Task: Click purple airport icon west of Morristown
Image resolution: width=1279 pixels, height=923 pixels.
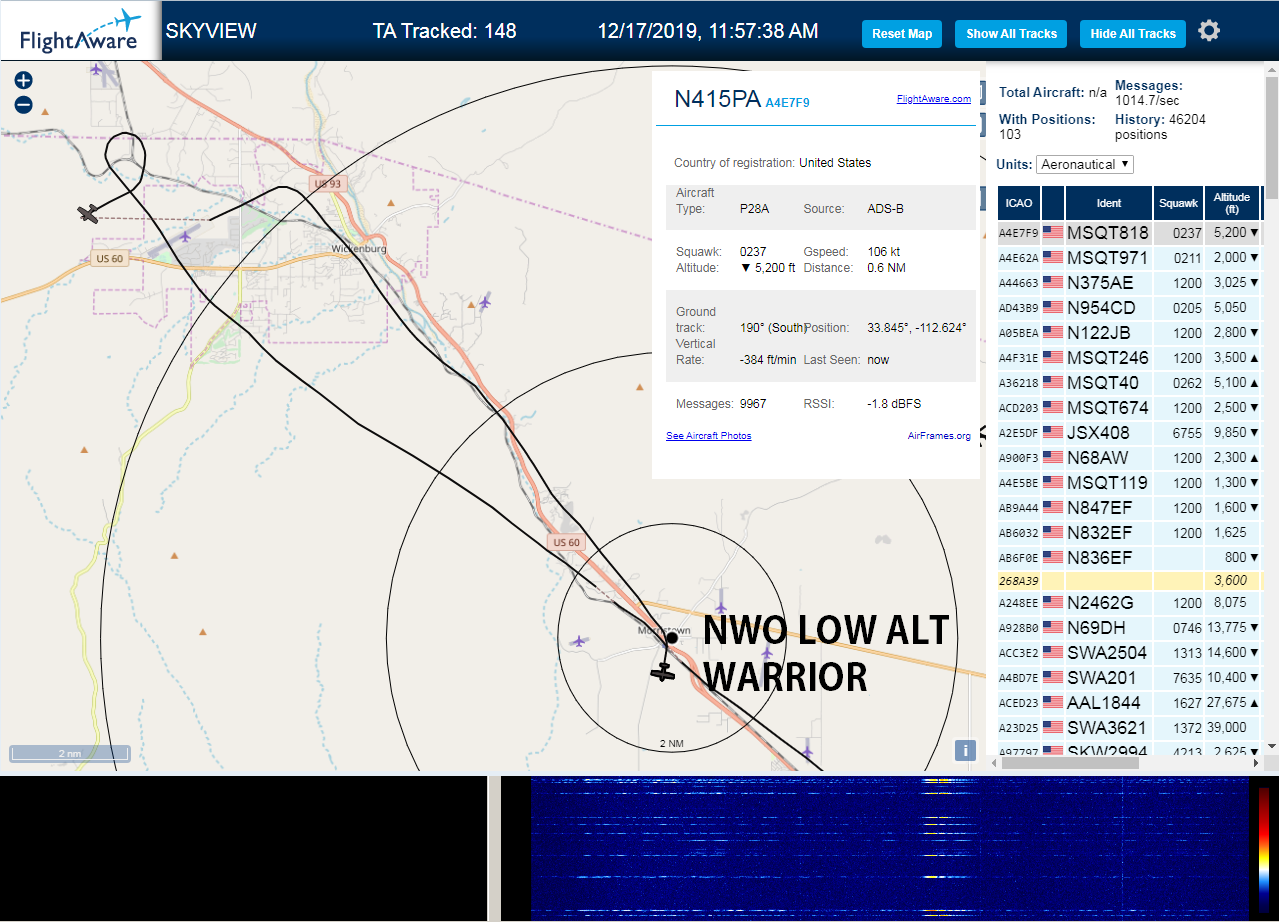Action: point(578,641)
